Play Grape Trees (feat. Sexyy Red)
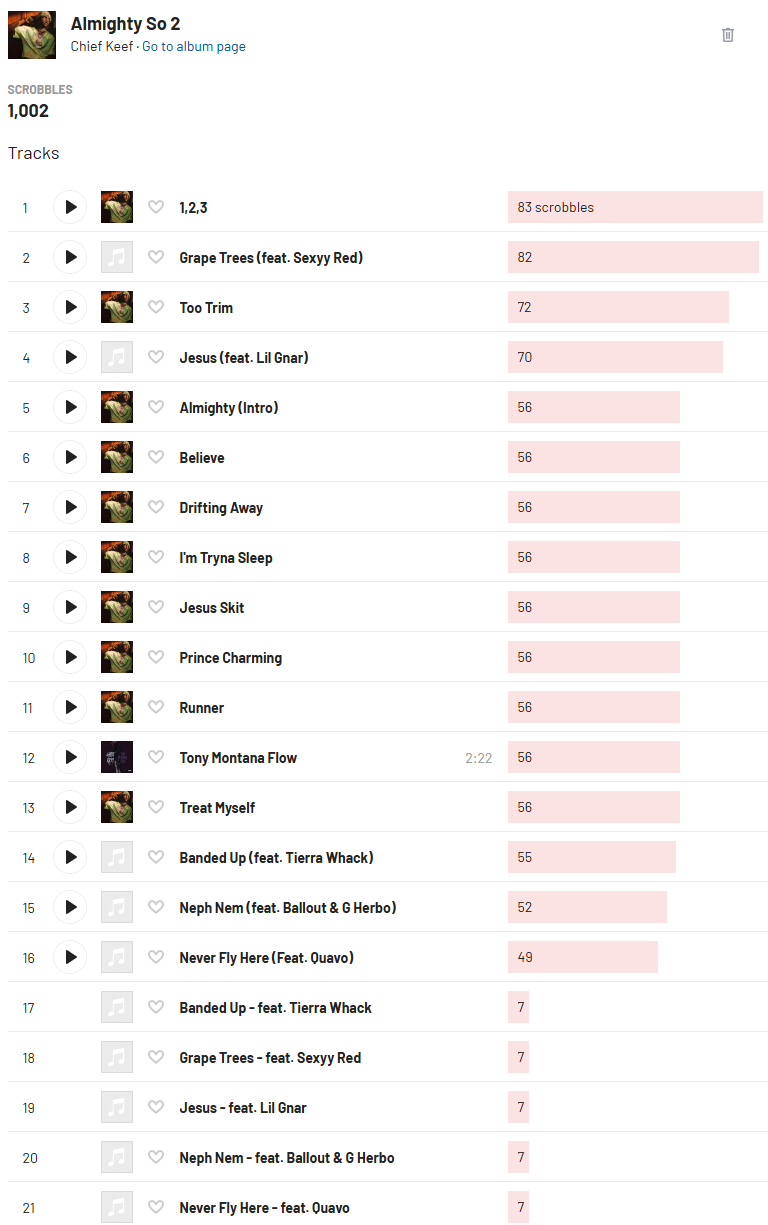 point(70,257)
